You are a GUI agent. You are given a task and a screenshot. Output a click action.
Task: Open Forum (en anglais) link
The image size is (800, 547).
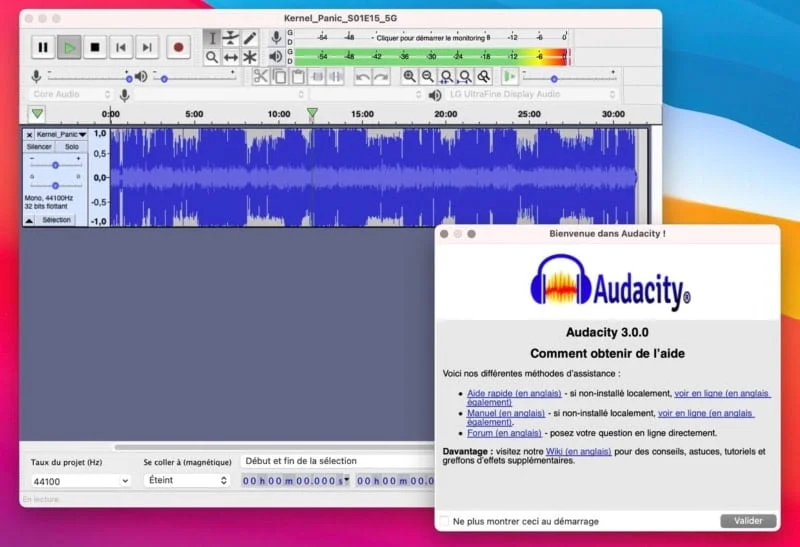[x=504, y=433]
